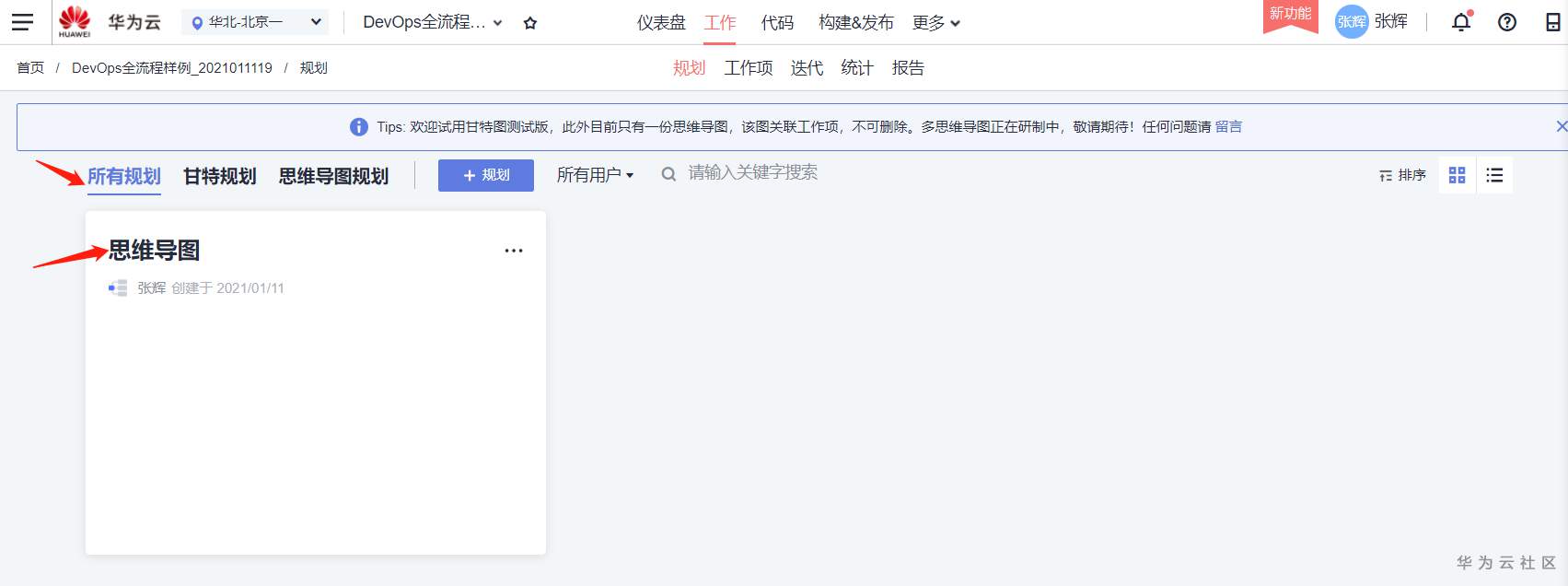Select the 甘特规划 tab
This screenshot has height=586, width=1568.
pyautogui.click(x=220, y=176)
